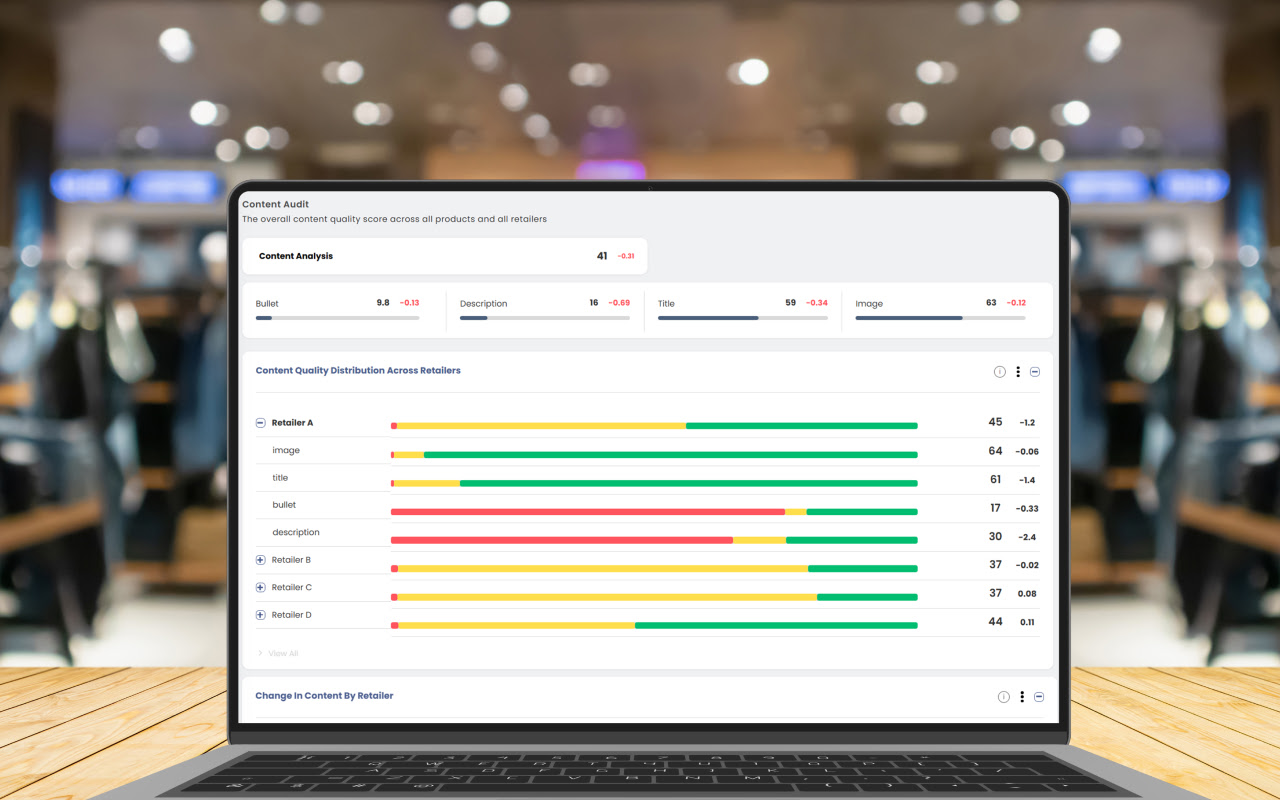The height and width of the screenshot is (800, 1280).
Task: Click the Bullet score progress bar
Action: 337,318
